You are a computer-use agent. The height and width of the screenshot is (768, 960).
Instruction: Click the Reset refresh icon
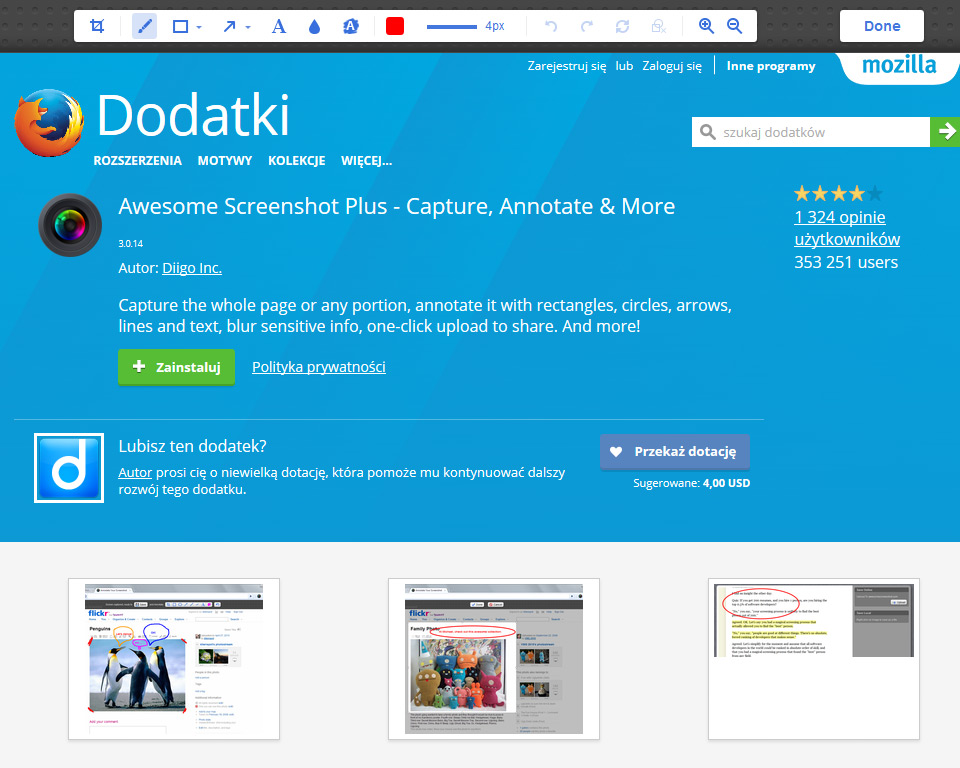coord(623,26)
